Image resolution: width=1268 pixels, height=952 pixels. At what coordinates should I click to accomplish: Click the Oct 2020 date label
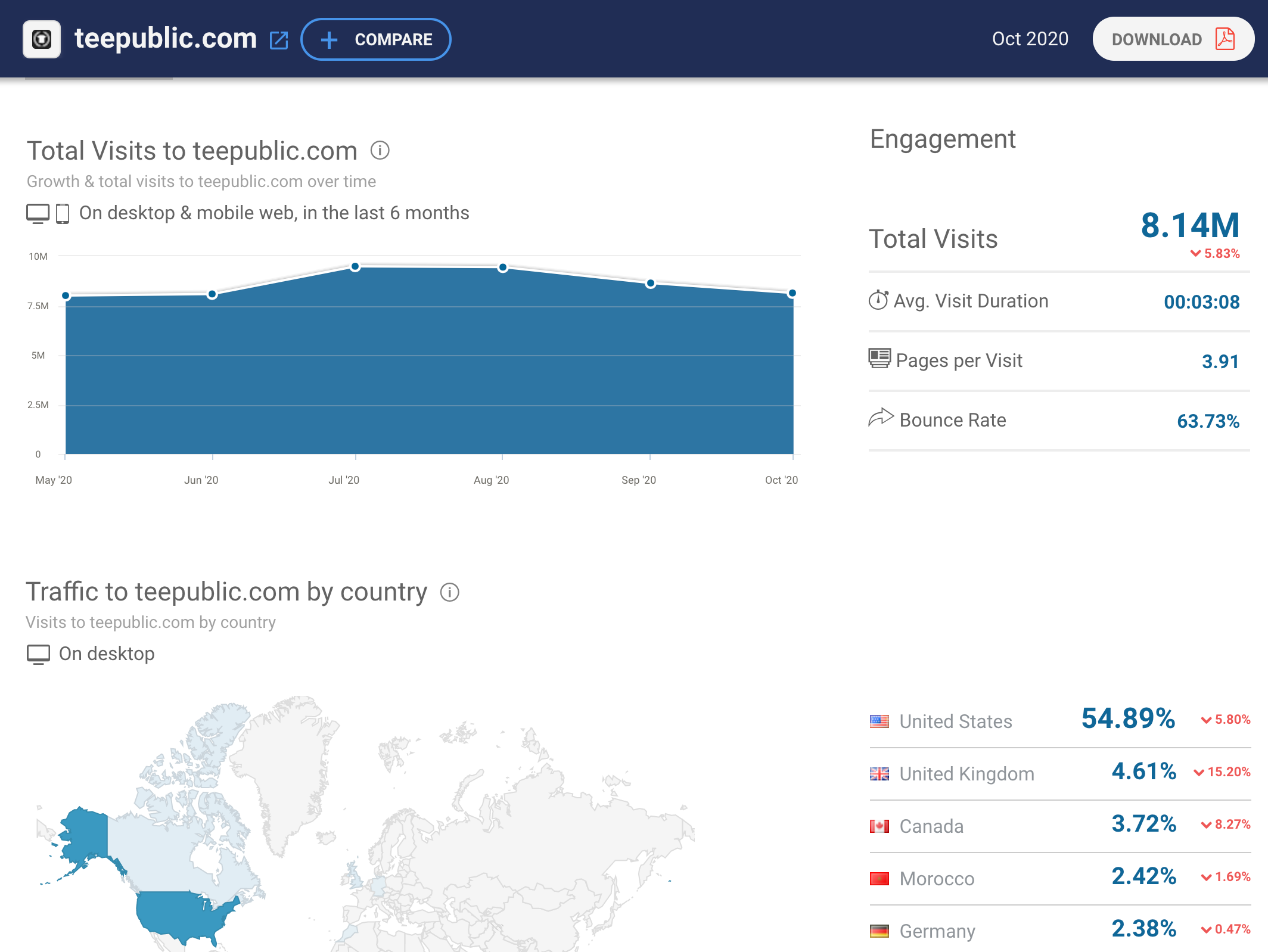tap(1030, 39)
